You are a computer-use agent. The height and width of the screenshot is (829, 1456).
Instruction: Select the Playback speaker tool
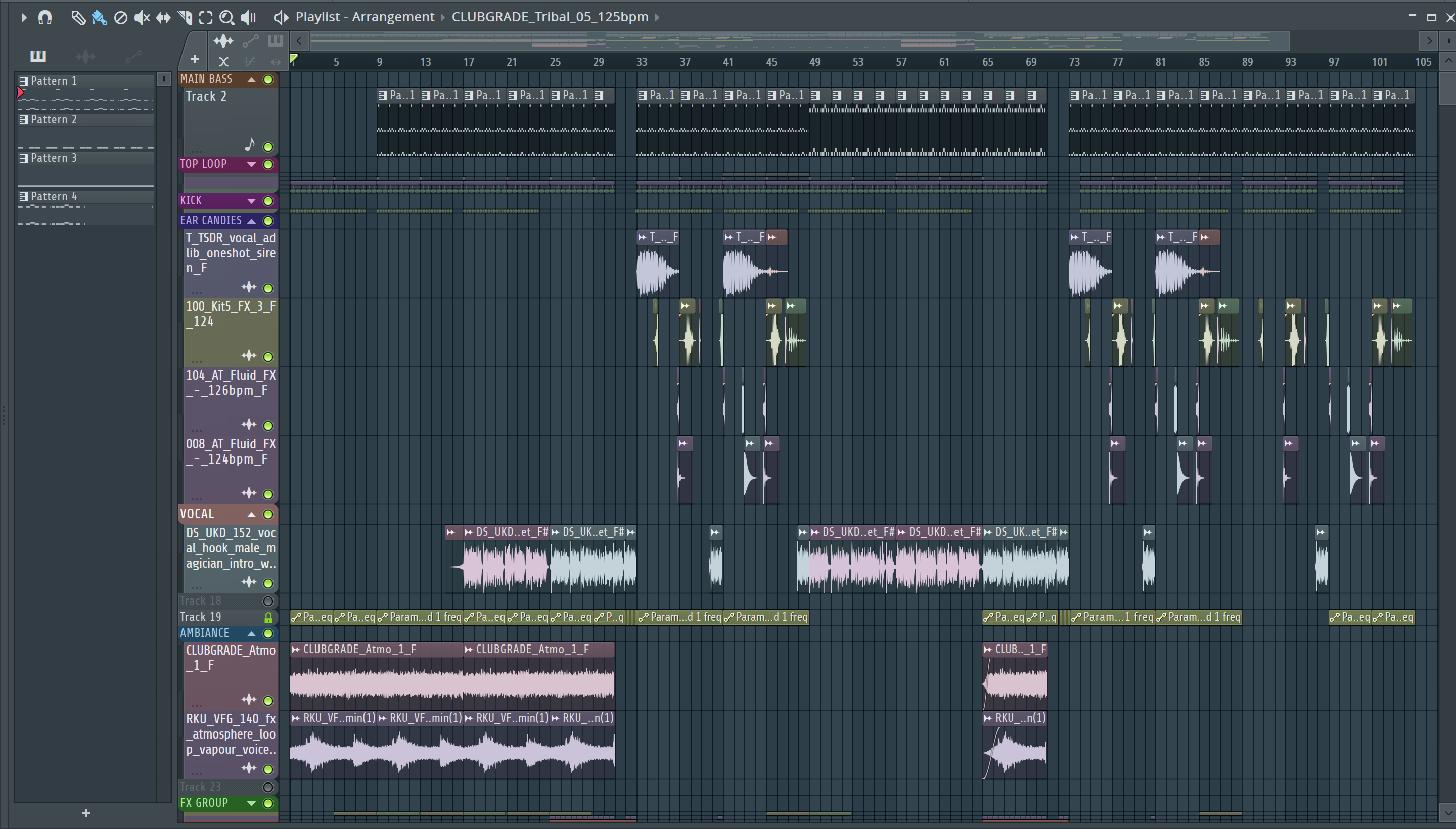pyautogui.click(x=248, y=18)
